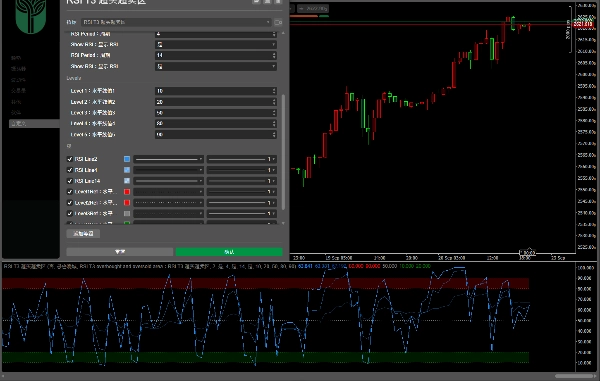Image resolution: width=600 pixels, height=381 pixels.
Task: Open RSI Line14 line thickness dropdown
Action: tap(242, 181)
